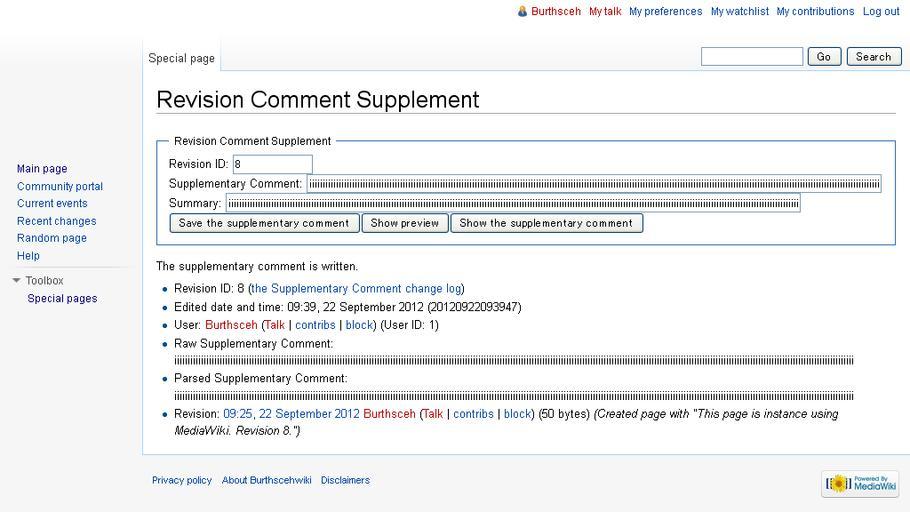Viewport: 910px width, 512px height.
Task: Open the Special page tab
Action: click(181, 58)
